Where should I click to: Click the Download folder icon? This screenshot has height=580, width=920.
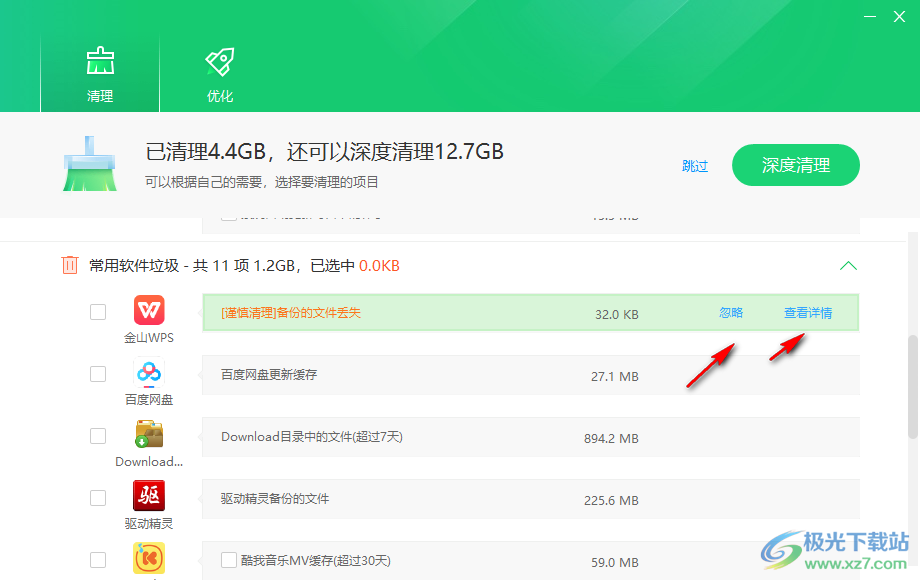149,435
